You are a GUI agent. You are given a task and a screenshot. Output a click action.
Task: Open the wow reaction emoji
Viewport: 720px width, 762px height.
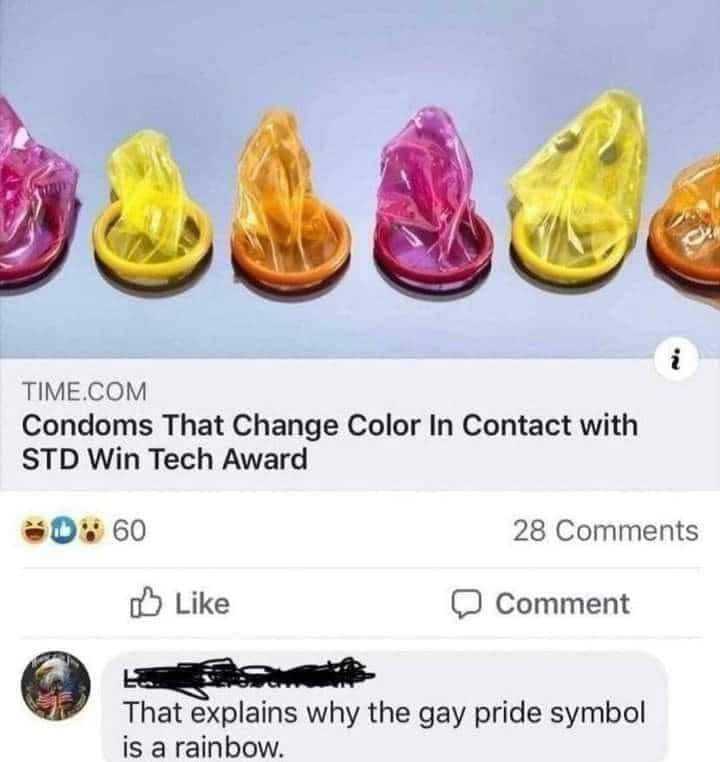tap(91, 530)
